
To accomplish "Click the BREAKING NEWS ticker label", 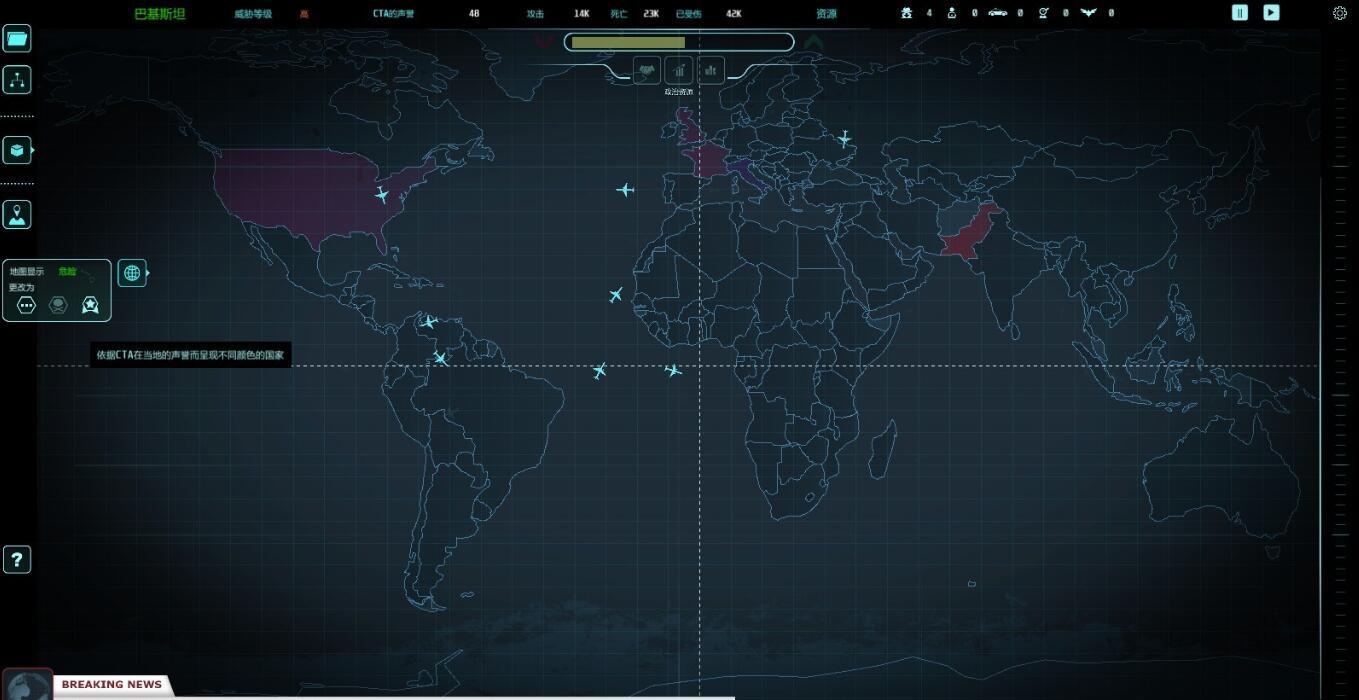I will pos(111,685).
